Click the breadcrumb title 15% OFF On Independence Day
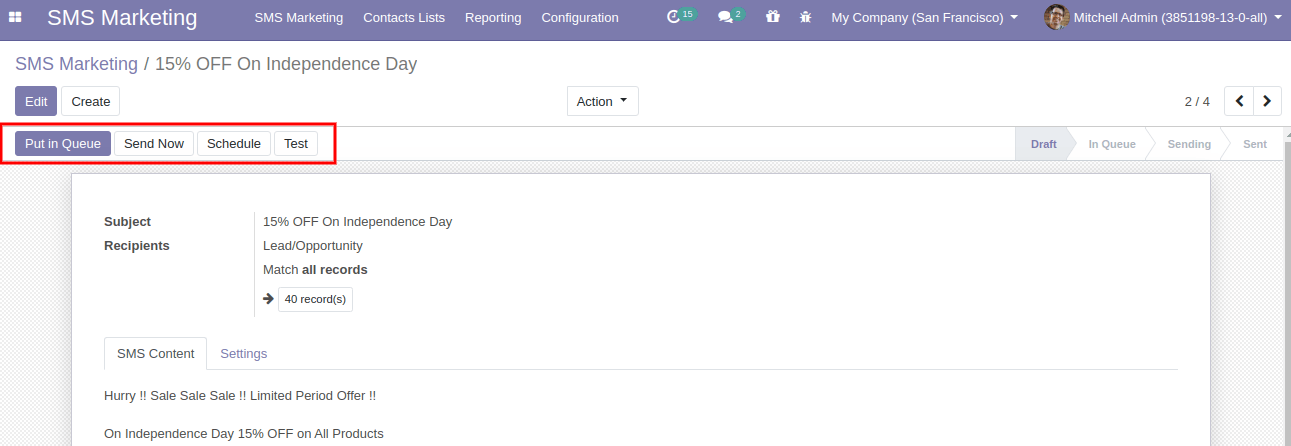 (x=286, y=64)
